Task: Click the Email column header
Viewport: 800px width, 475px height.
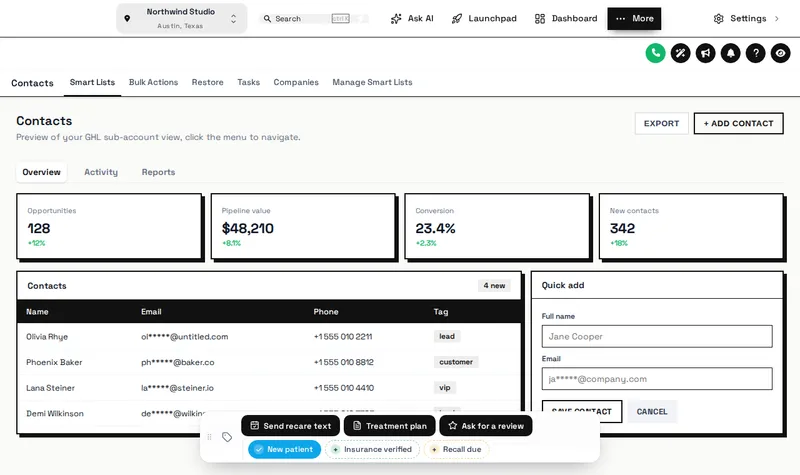Action: pos(151,312)
